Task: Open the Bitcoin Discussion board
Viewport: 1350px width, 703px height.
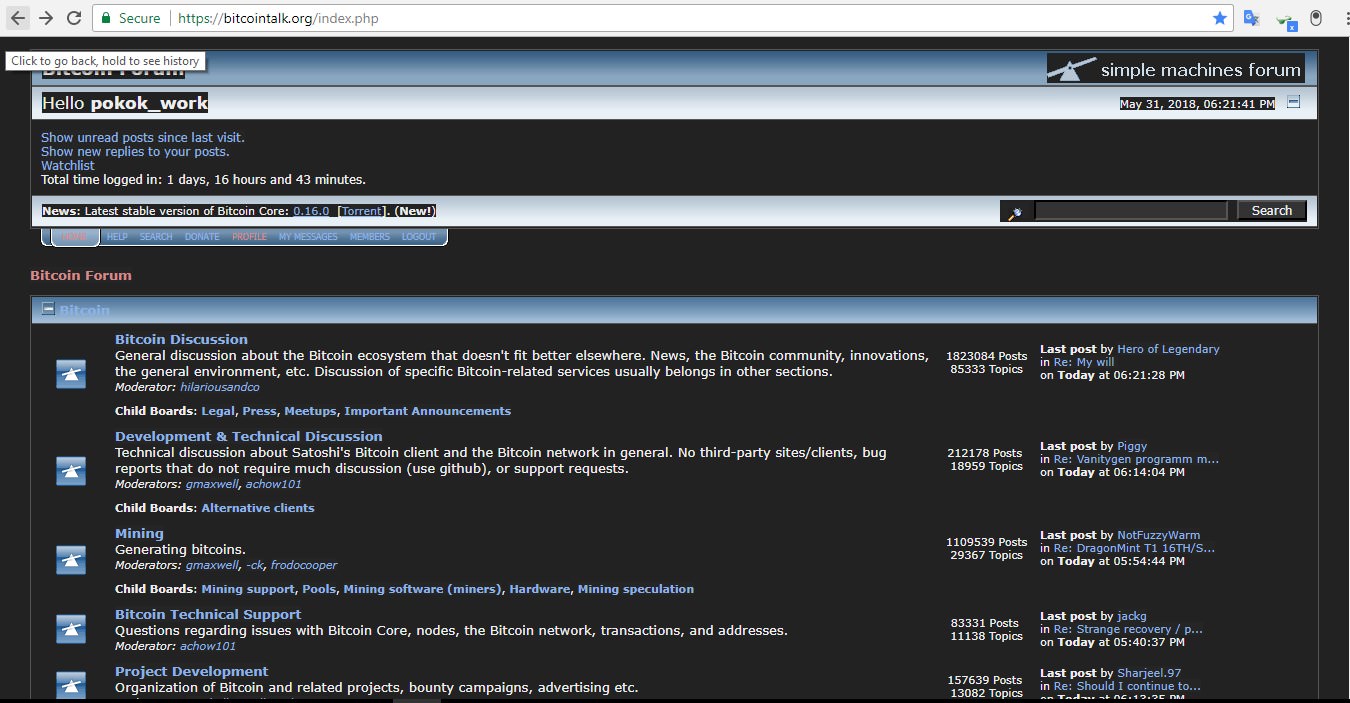Action: point(181,339)
